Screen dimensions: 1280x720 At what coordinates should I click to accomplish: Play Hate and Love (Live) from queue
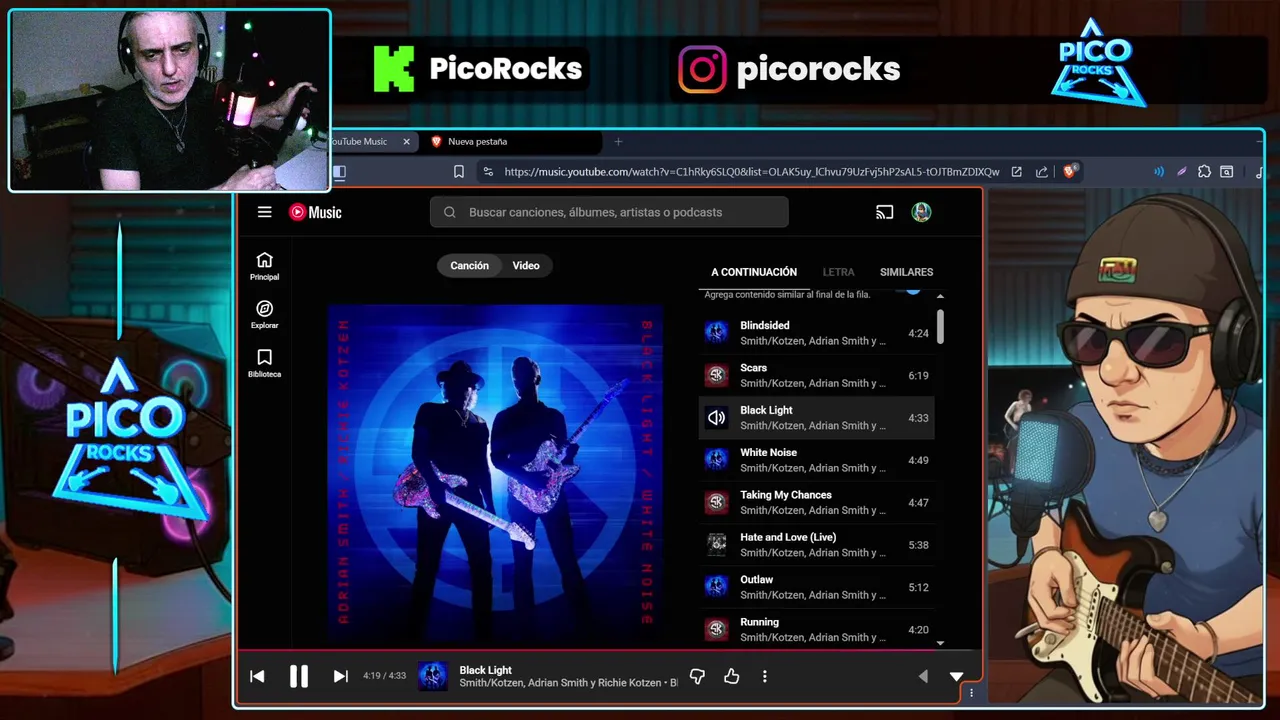click(817, 544)
